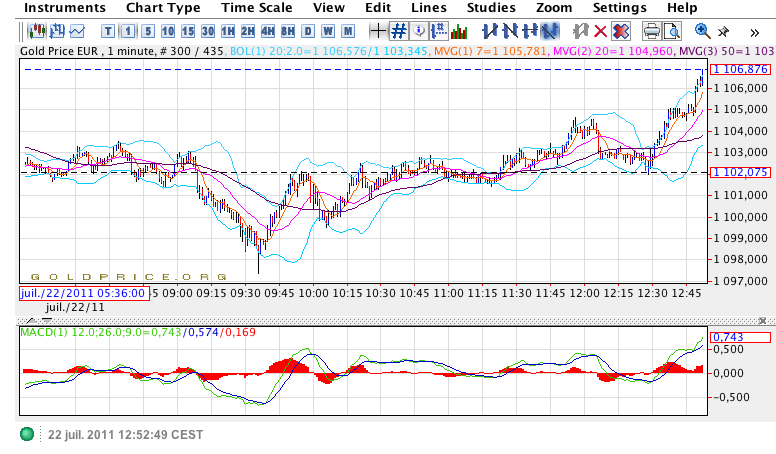Open the Instruments menu
The height and width of the screenshot is (454, 776).
pos(65,8)
